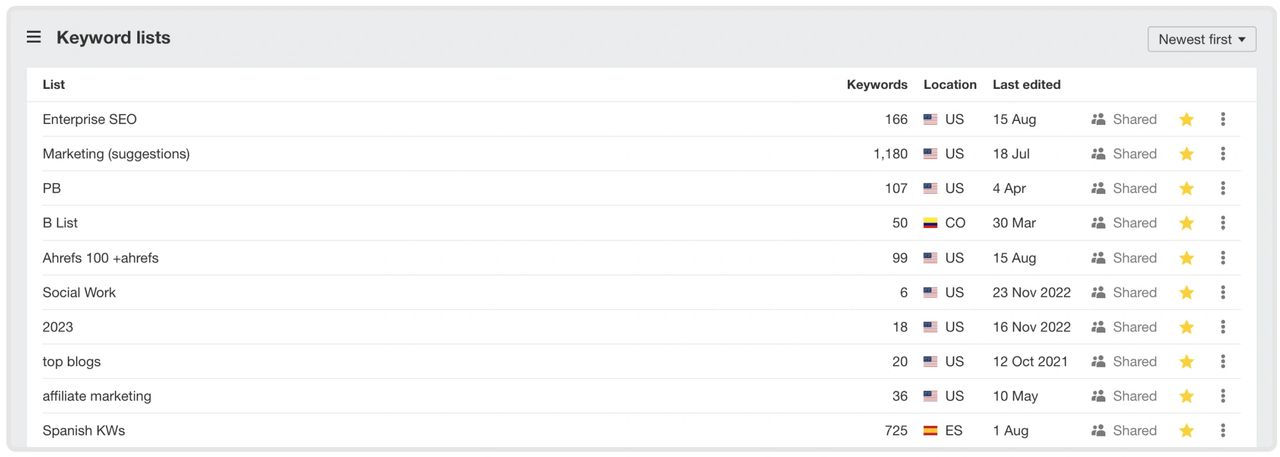This screenshot has width=1280, height=457.
Task: Open kebab menu for Social Work list
Action: [x=1222, y=293]
